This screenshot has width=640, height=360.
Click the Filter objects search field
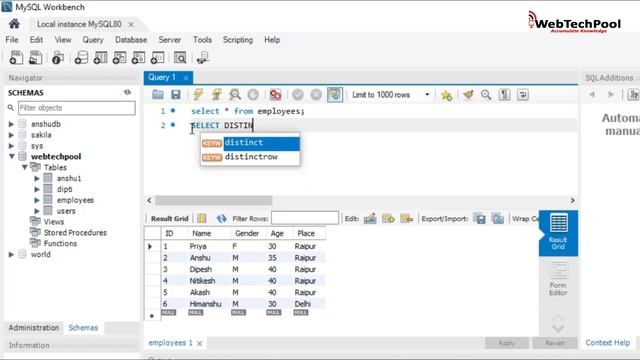click(77, 108)
